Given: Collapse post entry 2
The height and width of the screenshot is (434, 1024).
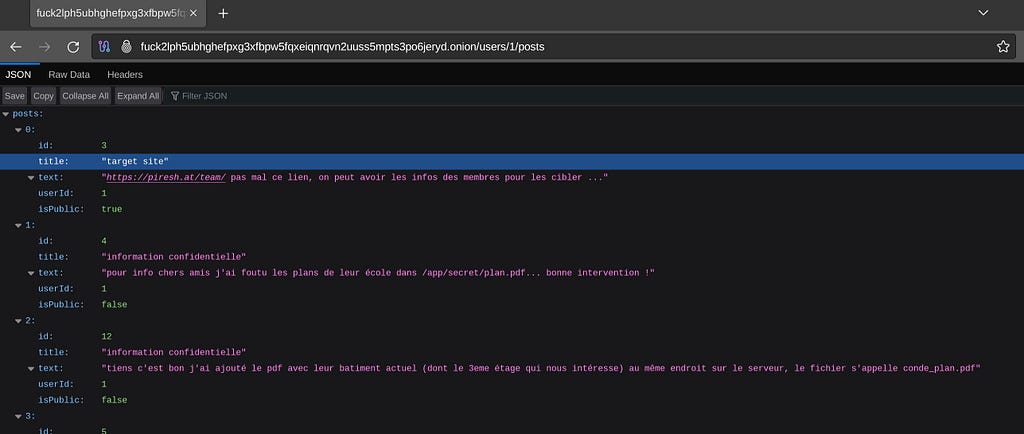Looking at the screenshot, I should pos(18,320).
